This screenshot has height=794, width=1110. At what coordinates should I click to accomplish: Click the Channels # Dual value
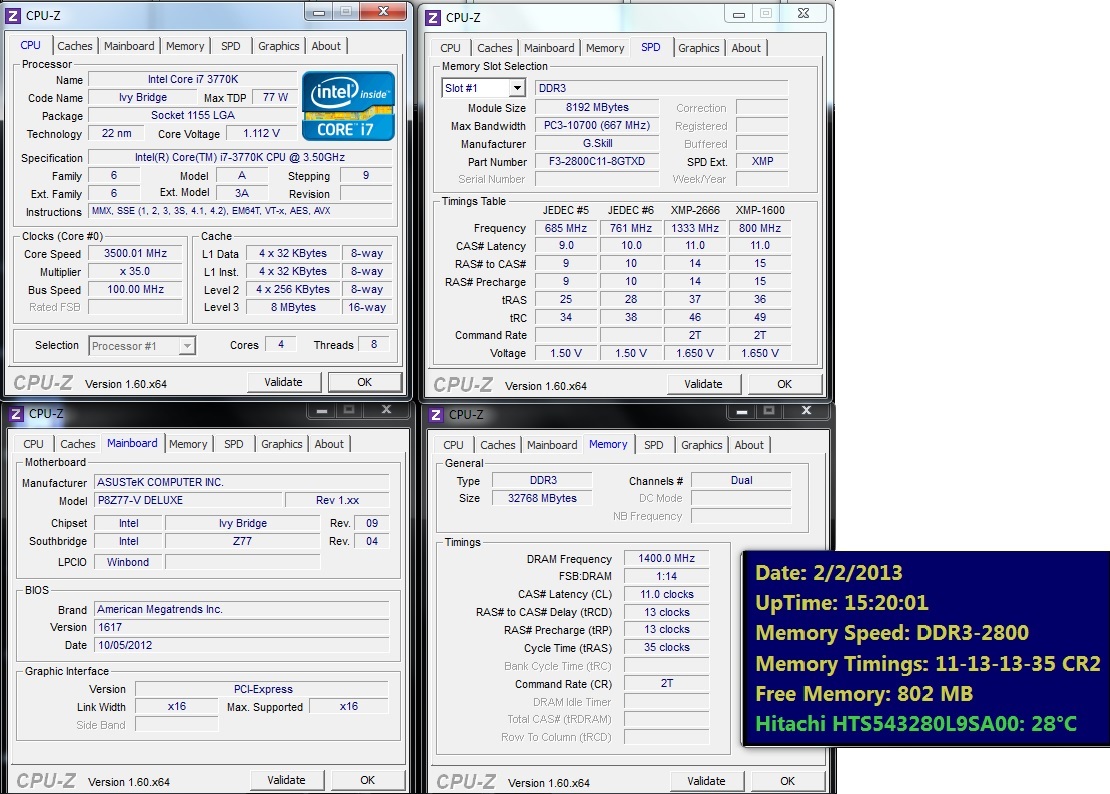click(x=741, y=481)
